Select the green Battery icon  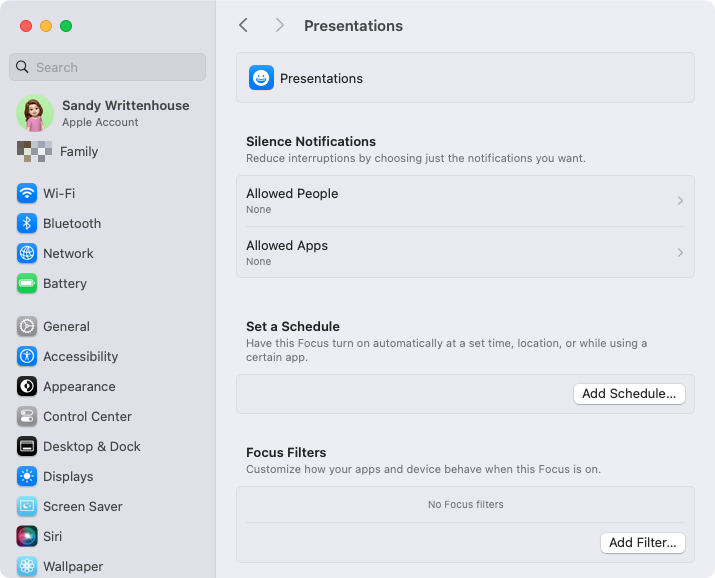click(27, 284)
